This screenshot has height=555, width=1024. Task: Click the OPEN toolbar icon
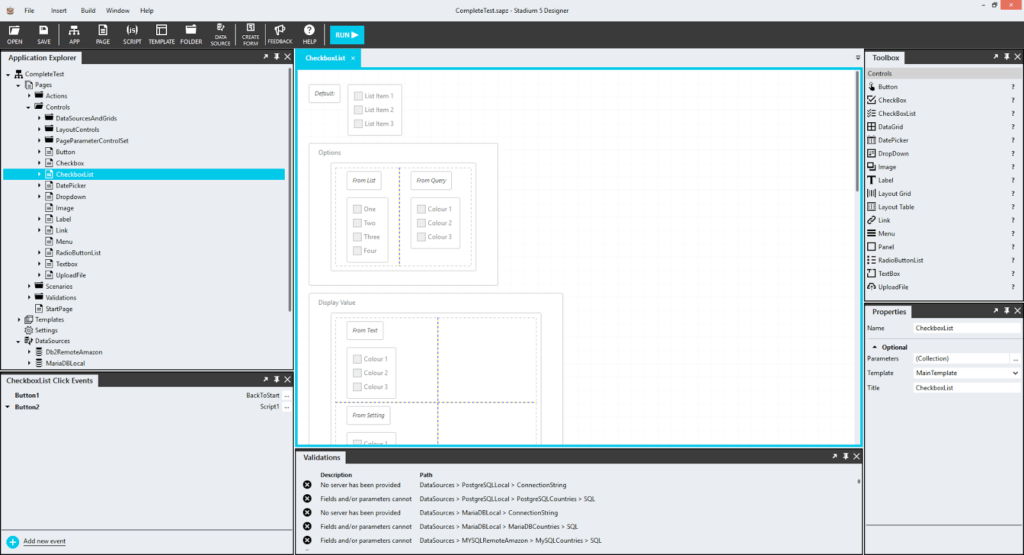(x=14, y=35)
